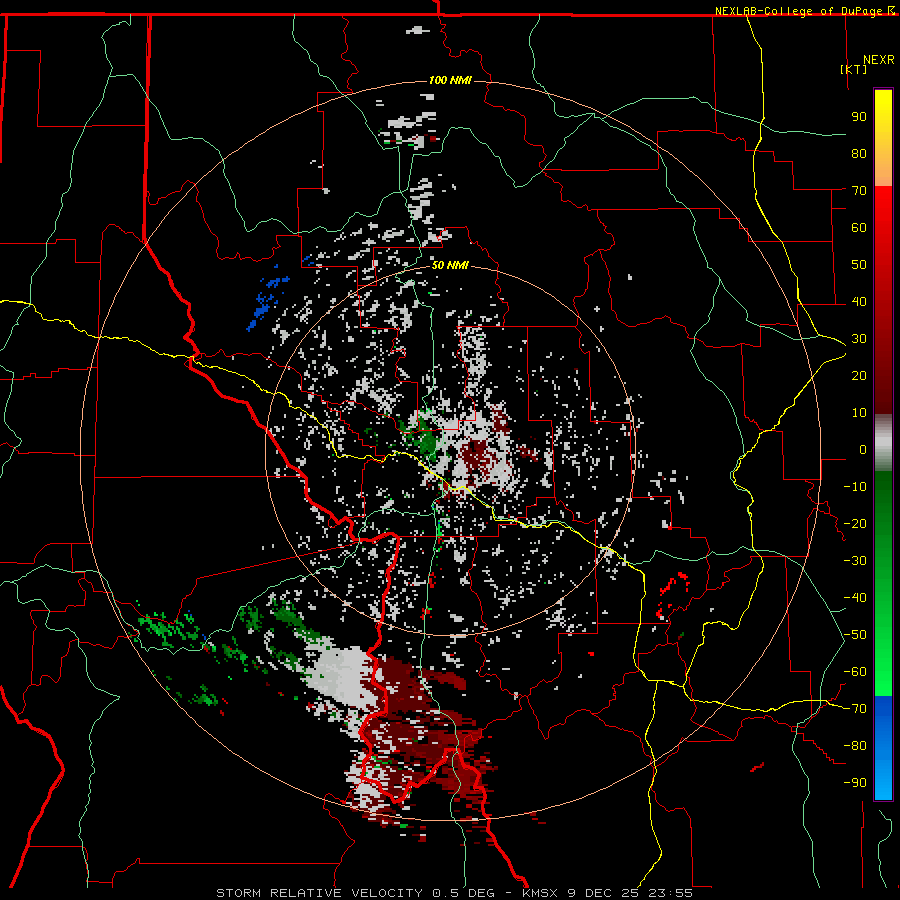Click the 10 value on the velocity scale

point(859,413)
